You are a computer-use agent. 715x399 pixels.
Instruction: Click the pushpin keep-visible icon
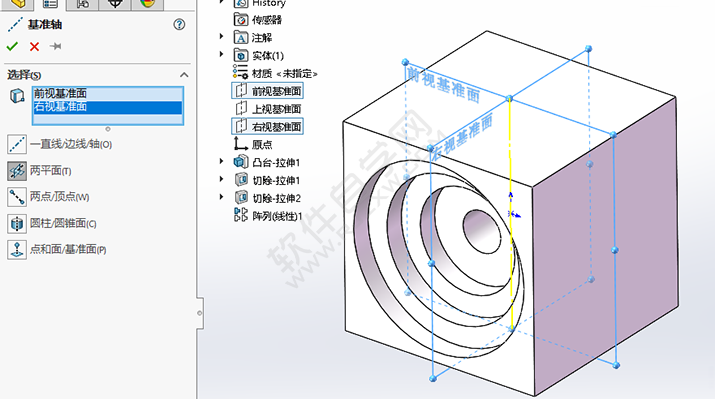(56, 46)
